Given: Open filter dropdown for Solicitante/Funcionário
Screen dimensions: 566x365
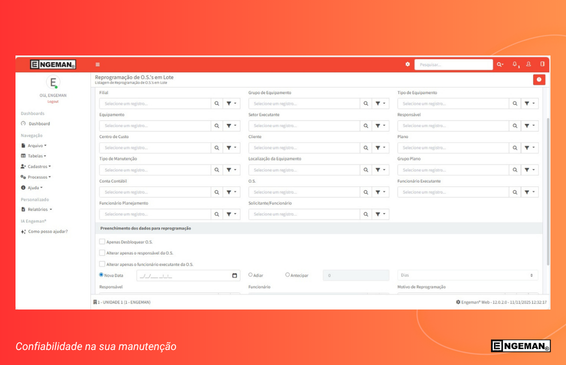Looking at the screenshot, I should click(380, 214).
